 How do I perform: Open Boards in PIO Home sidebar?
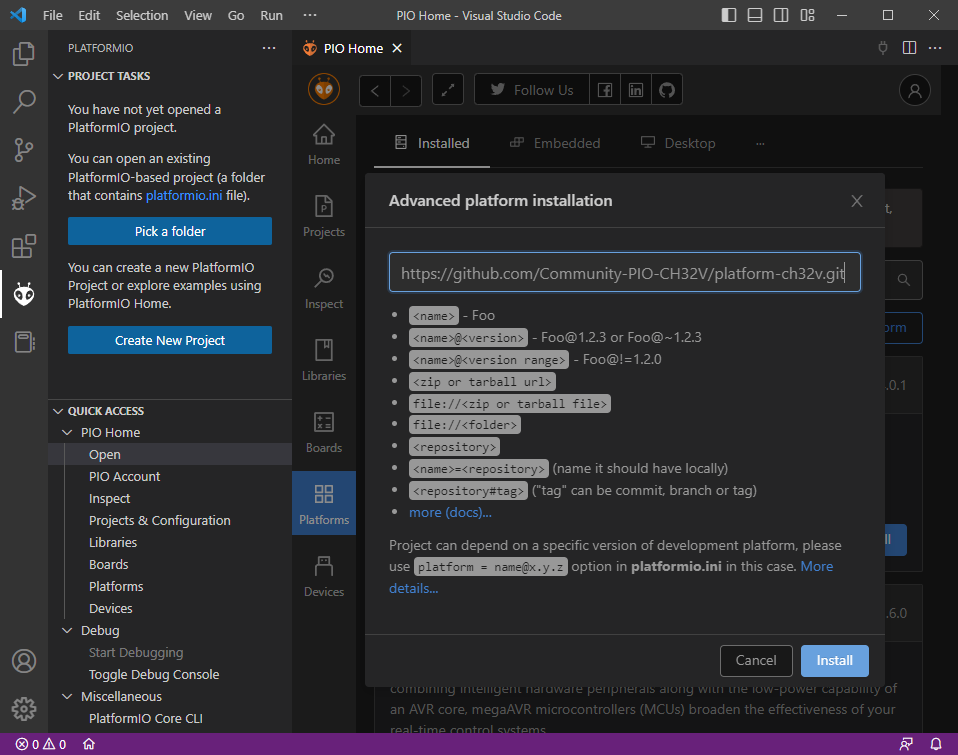(324, 432)
